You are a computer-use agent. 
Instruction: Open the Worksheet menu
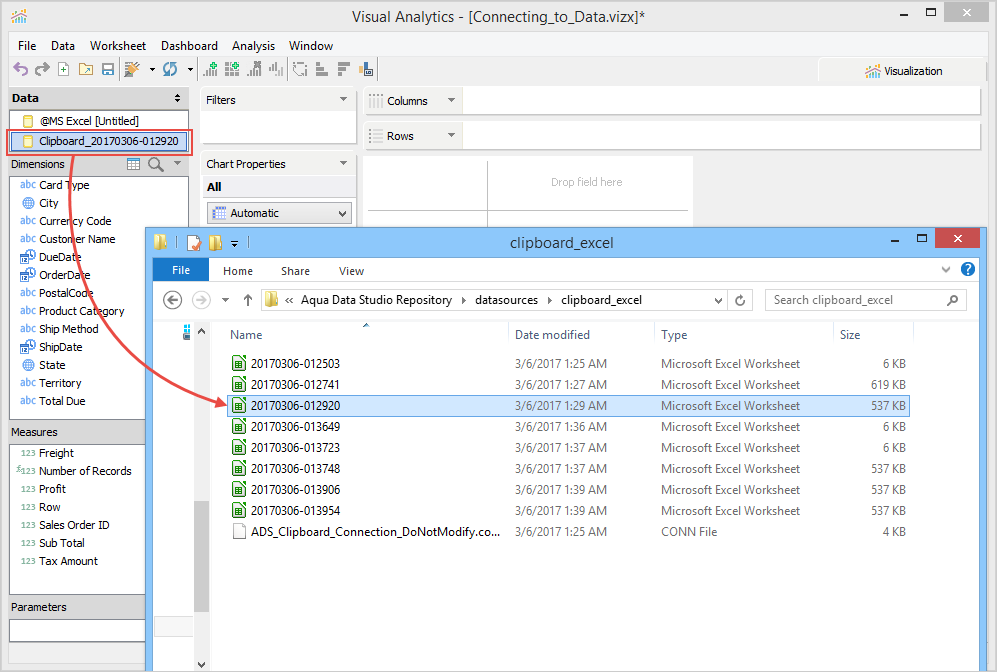[117, 46]
